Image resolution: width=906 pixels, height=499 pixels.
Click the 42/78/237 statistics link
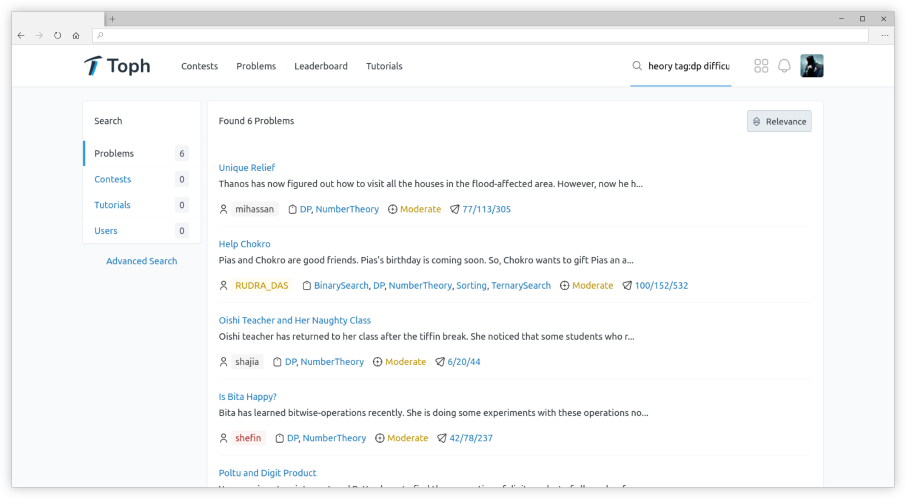click(471, 438)
